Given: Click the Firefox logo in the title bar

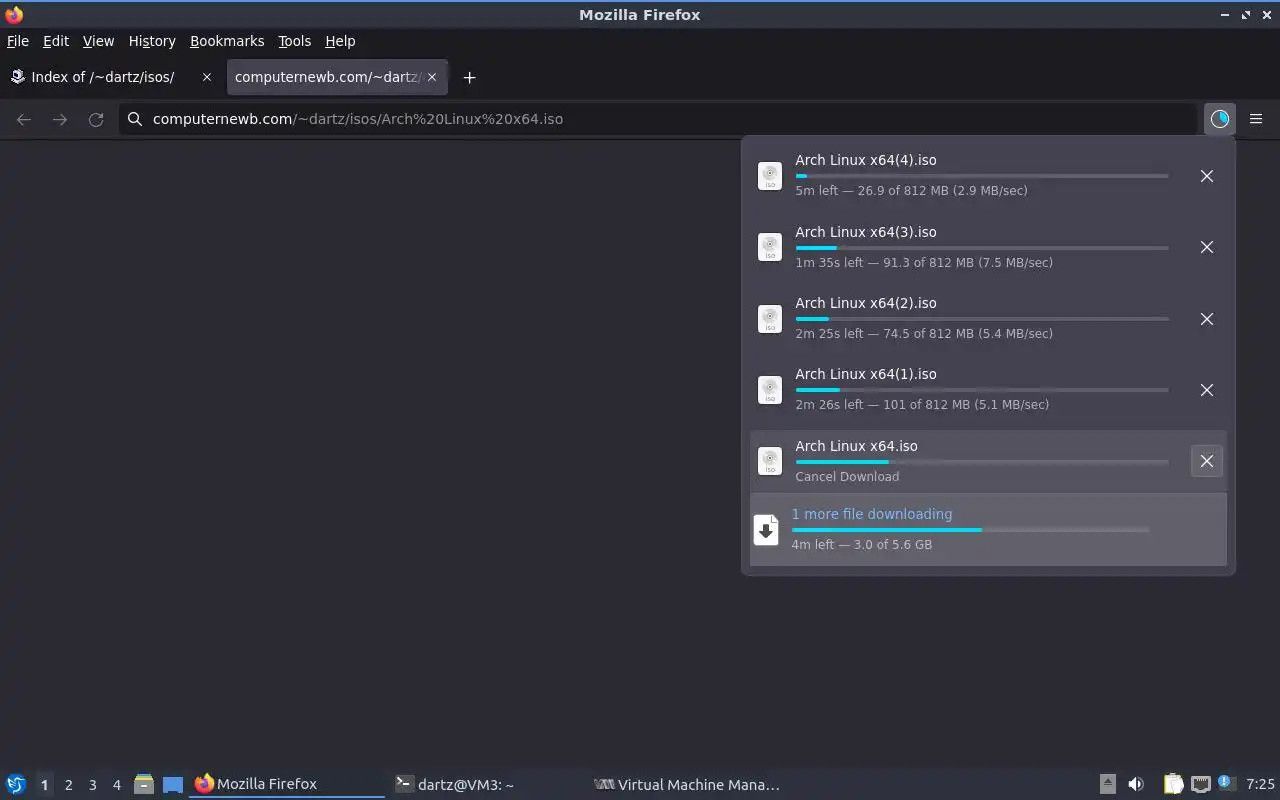Looking at the screenshot, I should [14, 14].
